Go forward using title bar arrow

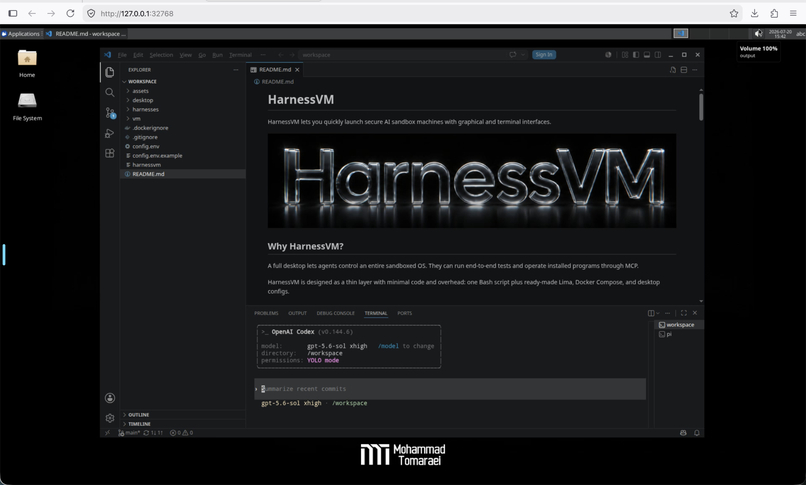click(292, 55)
